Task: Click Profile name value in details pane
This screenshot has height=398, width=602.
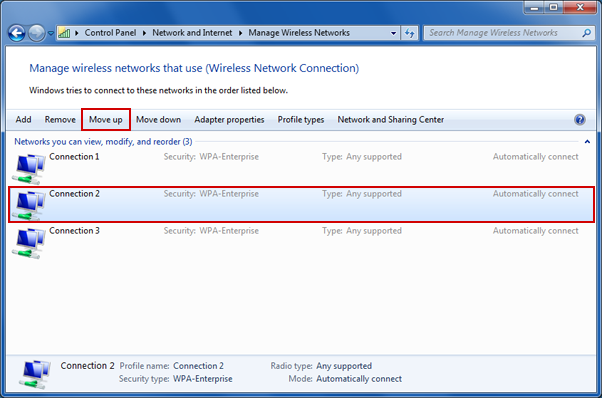Action: point(198,366)
